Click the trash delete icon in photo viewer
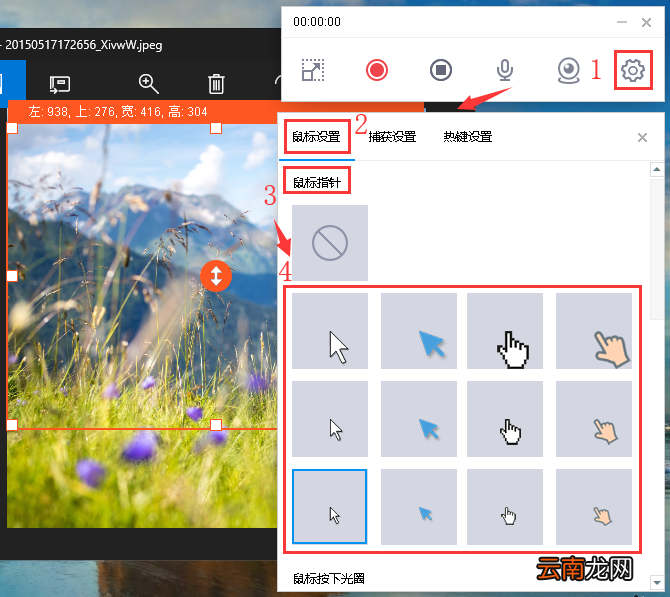Image resolution: width=670 pixels, height=597 pixels. click(x=216, y=84)
